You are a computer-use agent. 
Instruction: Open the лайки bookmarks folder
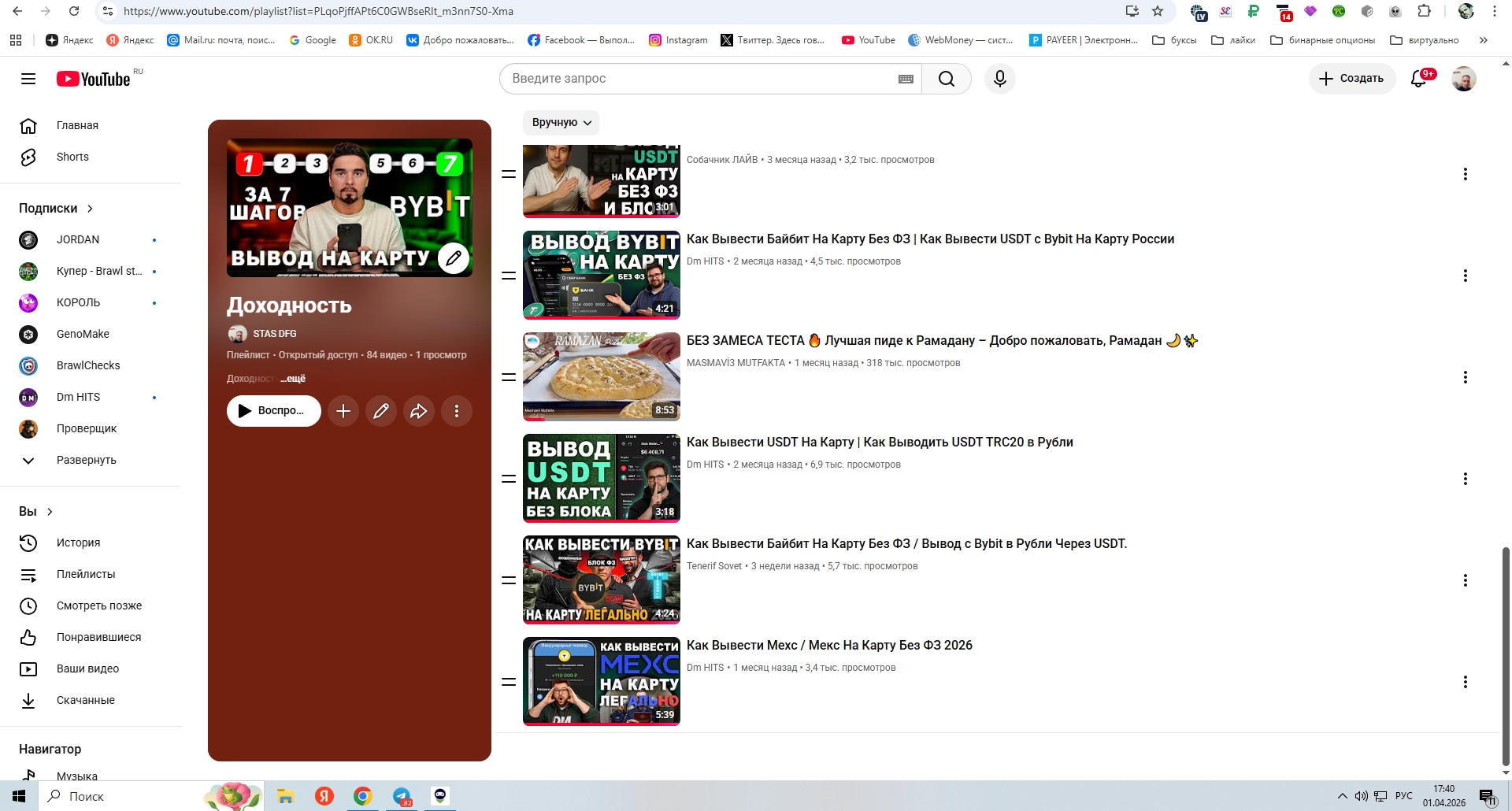click(x=1233, y=40)
